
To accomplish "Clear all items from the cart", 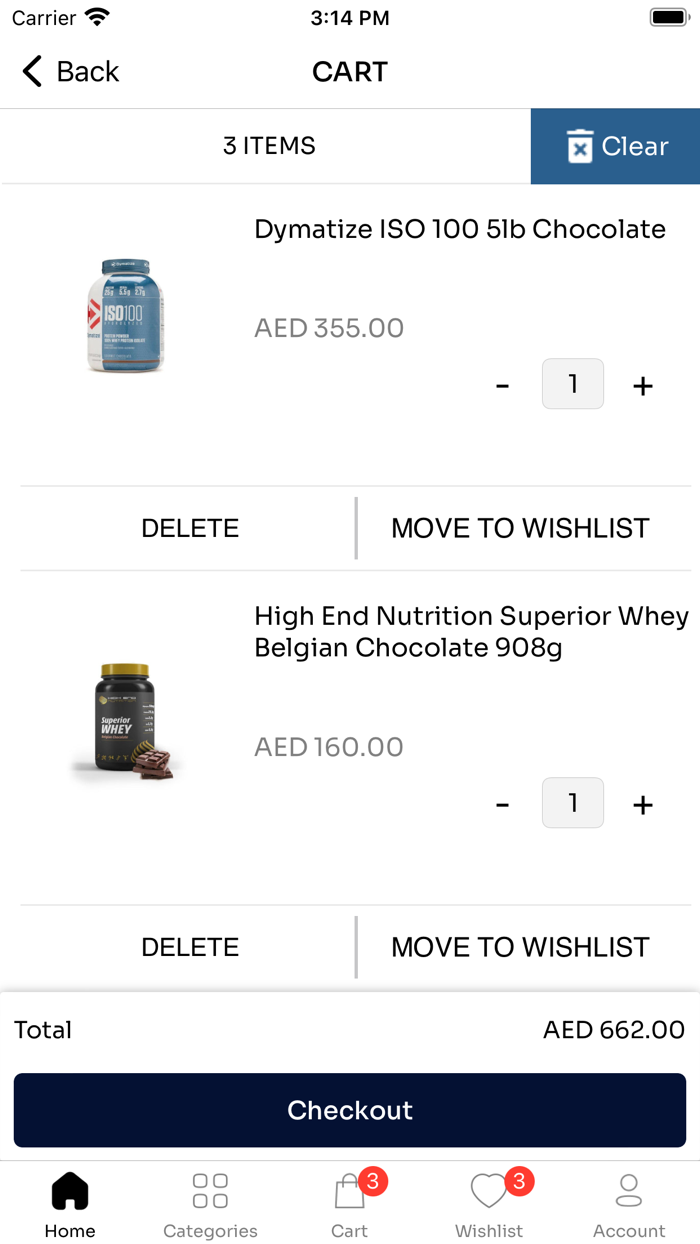I will [x=614, y=146].
